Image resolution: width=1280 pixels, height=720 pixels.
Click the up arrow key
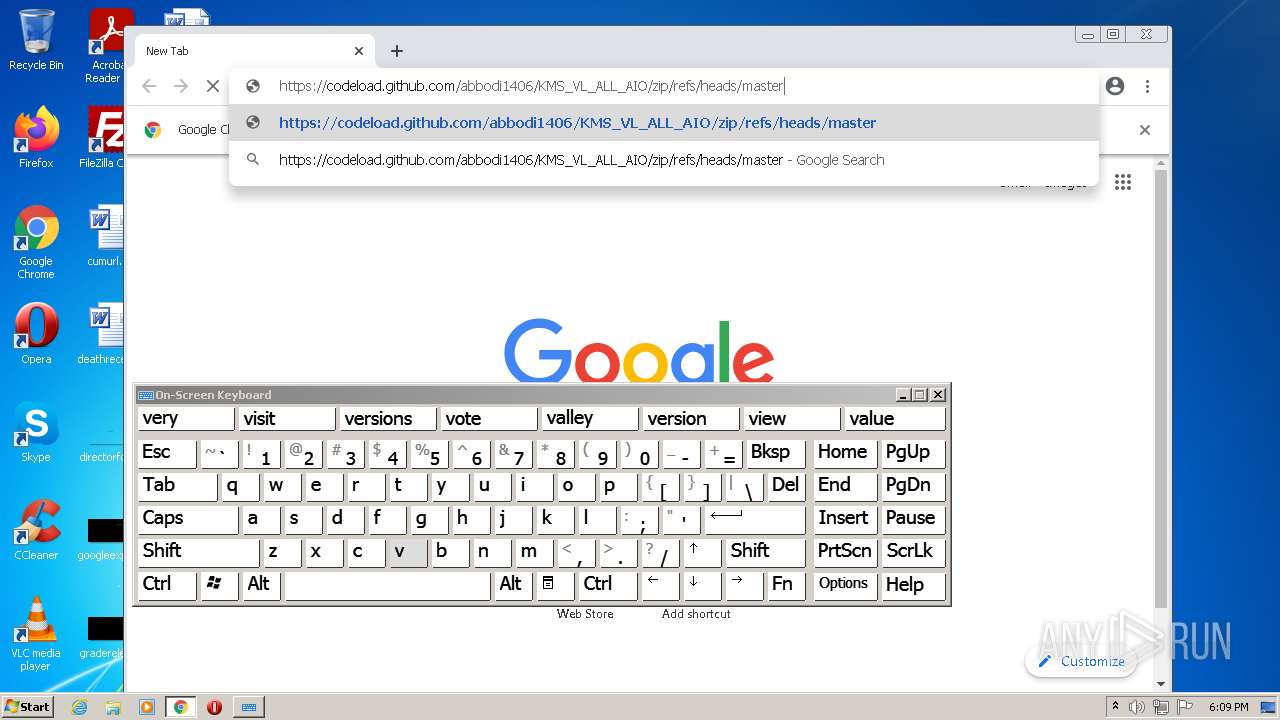[702, 552]
